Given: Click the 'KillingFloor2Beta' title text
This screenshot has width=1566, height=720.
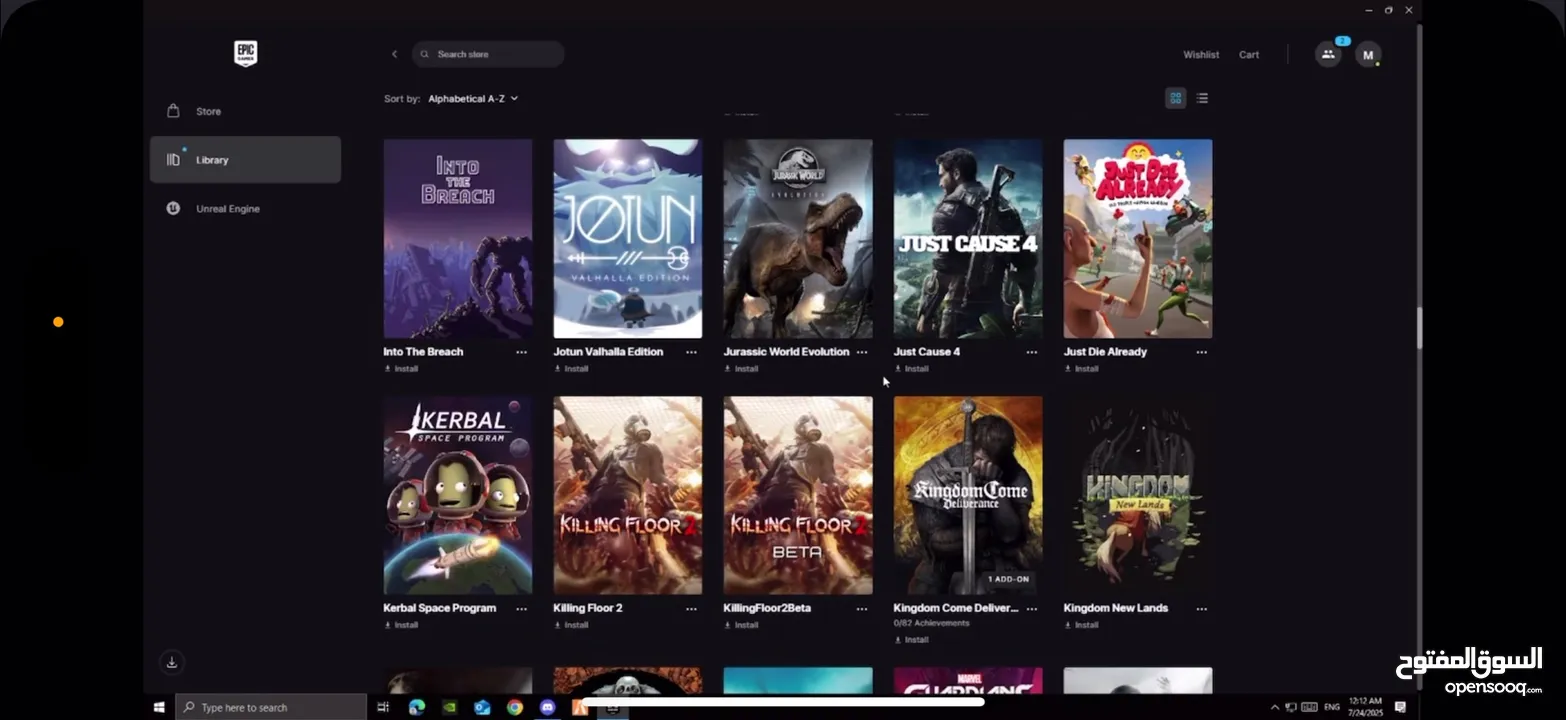Looking at the screenshot, I should tap(767, 608).
